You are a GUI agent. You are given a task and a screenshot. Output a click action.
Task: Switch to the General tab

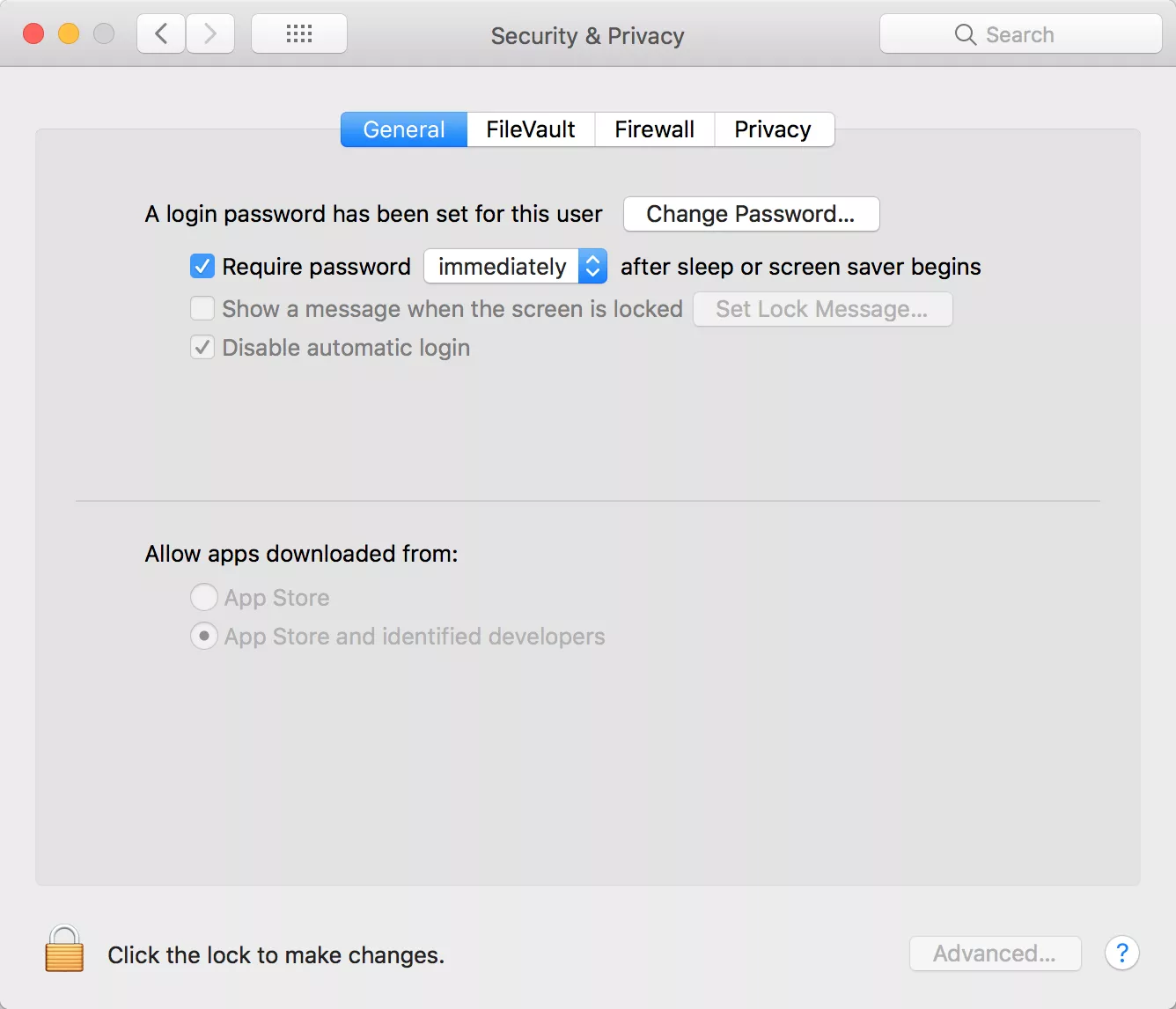tap(404, 129)
